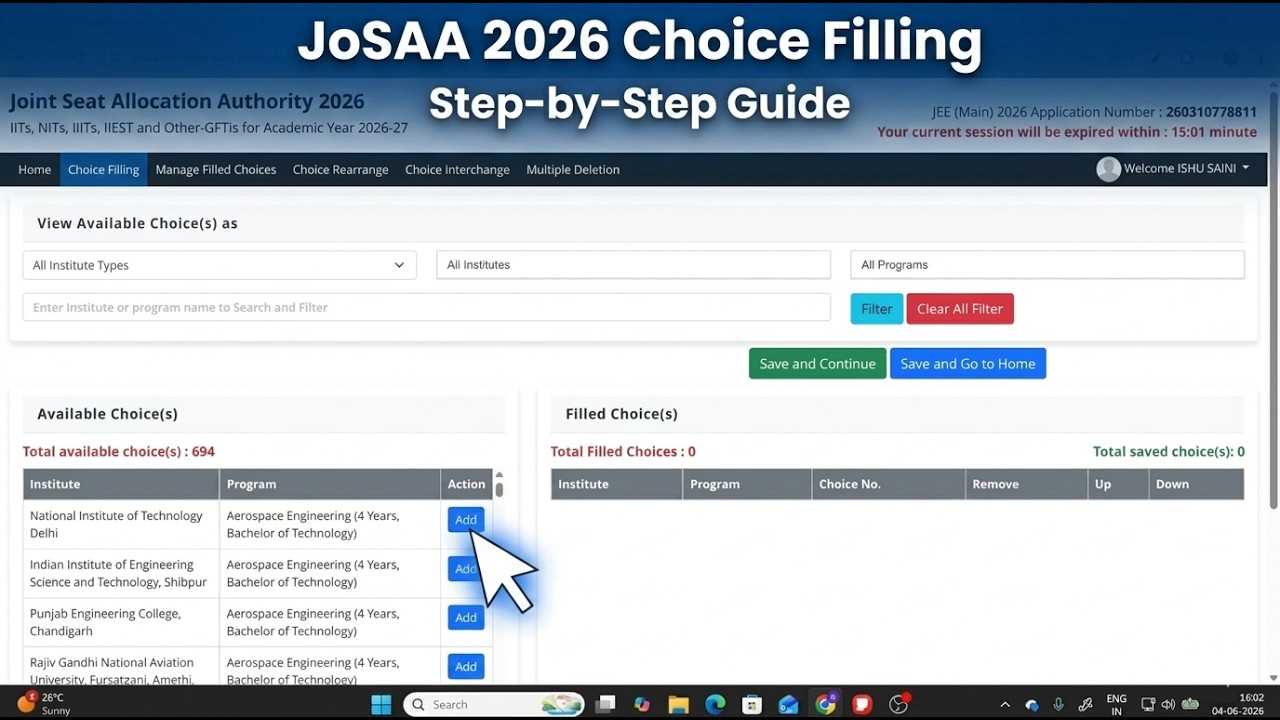
Task: Open the ENG IN language switcher
Action: pos(1117,705)
